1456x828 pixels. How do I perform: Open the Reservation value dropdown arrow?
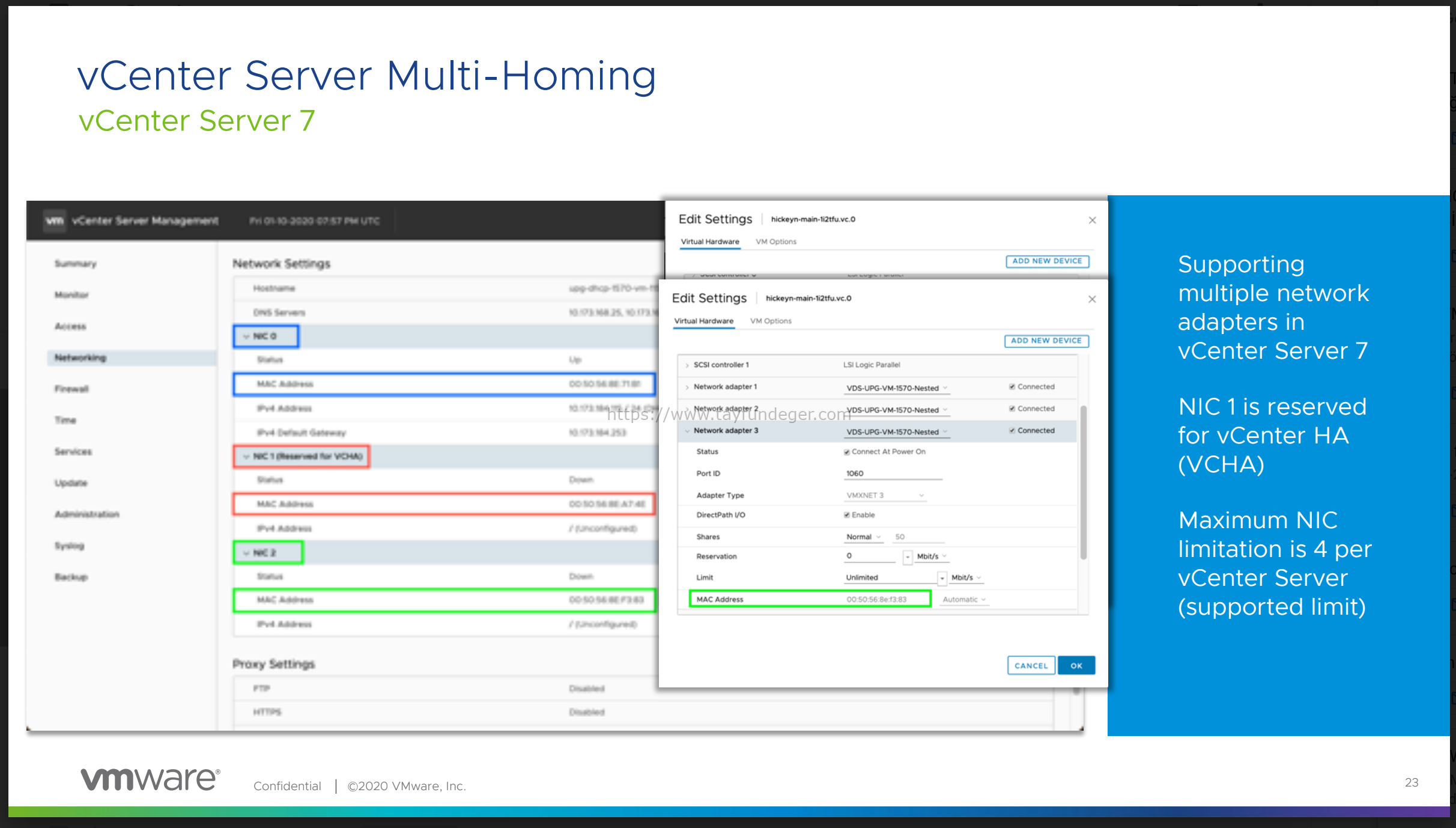point(908,557)
